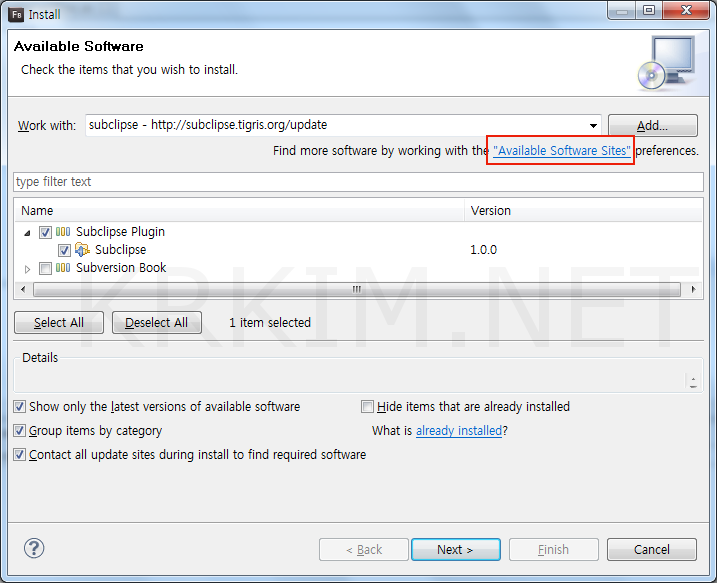Screen dimensions: 717x583
Task: Click the type filter text field
Action: (x=358, y=182)
